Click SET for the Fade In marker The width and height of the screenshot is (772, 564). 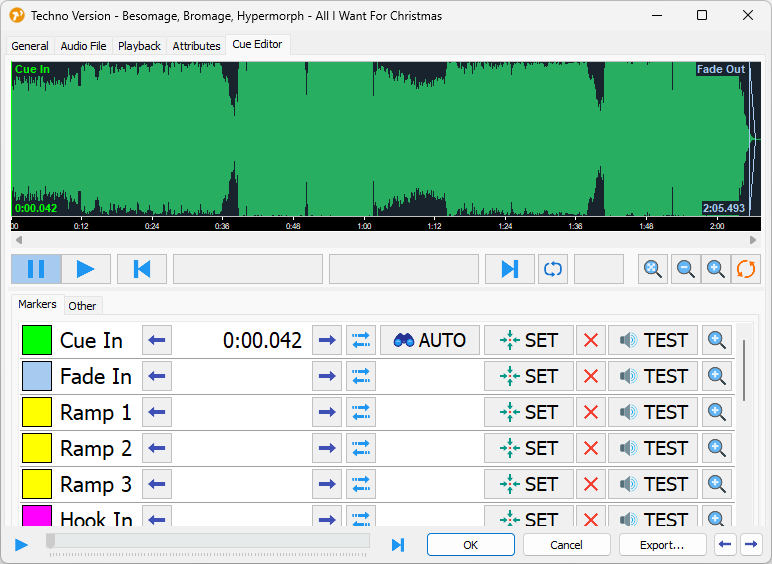point(529,376)
